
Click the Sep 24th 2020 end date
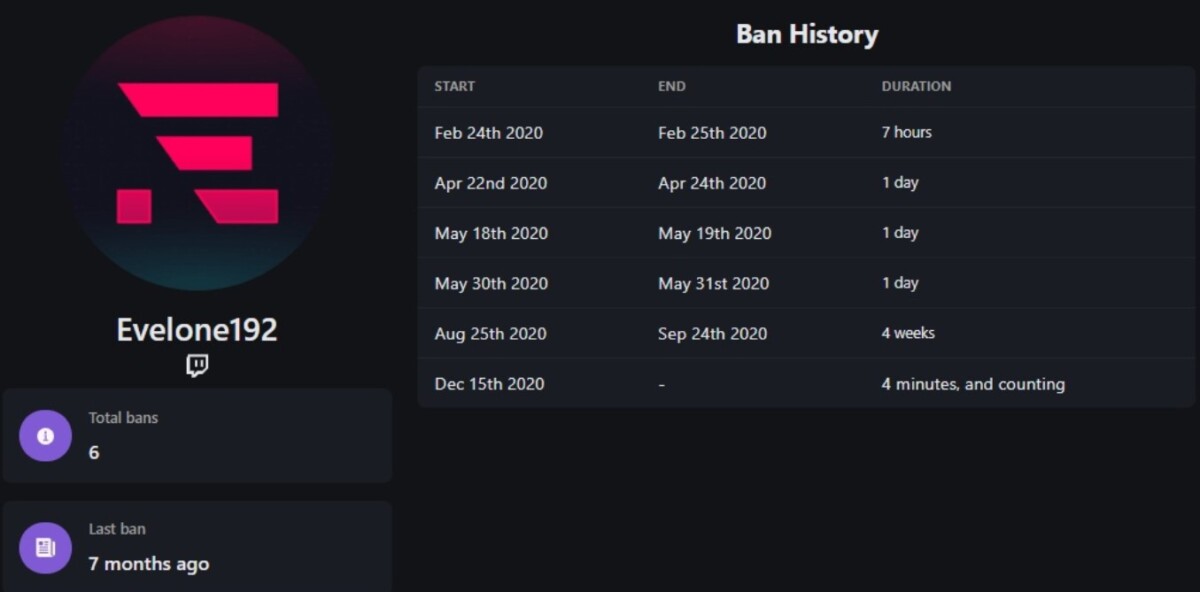(712, 333)
